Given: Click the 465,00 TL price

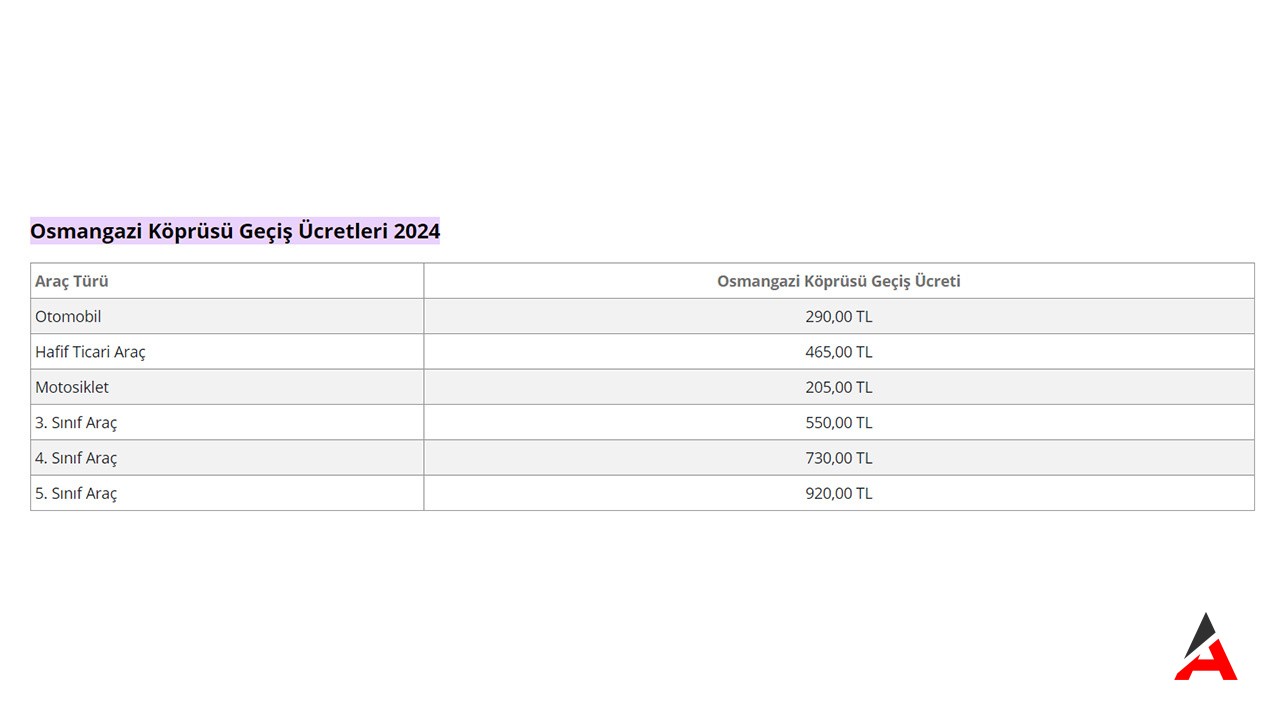Looking at the screenshot, I should pos(839,352).
